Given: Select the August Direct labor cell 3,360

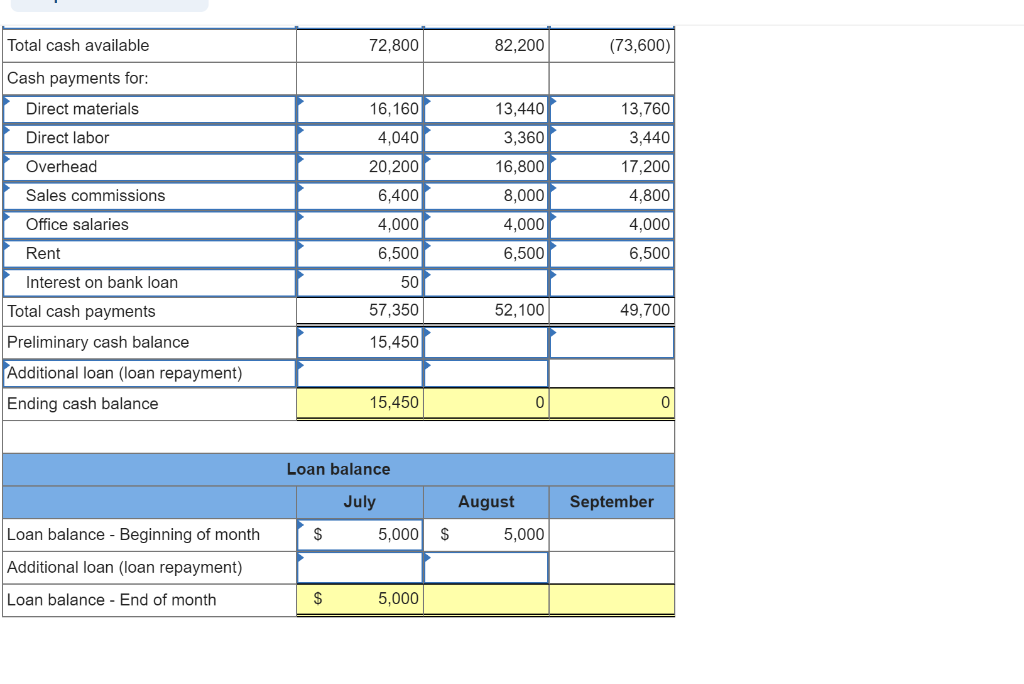Looking at the screenshot, I should (486, 138).
